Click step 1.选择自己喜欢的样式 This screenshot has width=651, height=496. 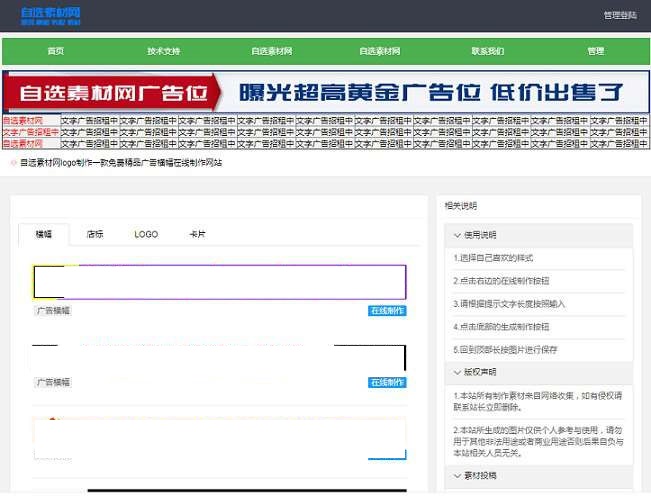[x=493, y=258]
